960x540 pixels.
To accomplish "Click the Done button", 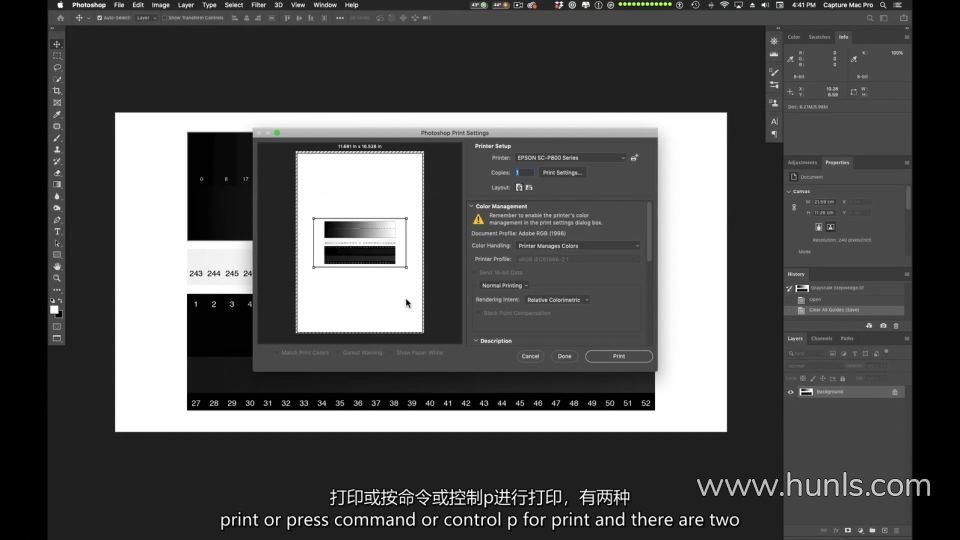I will coord(564,356).
